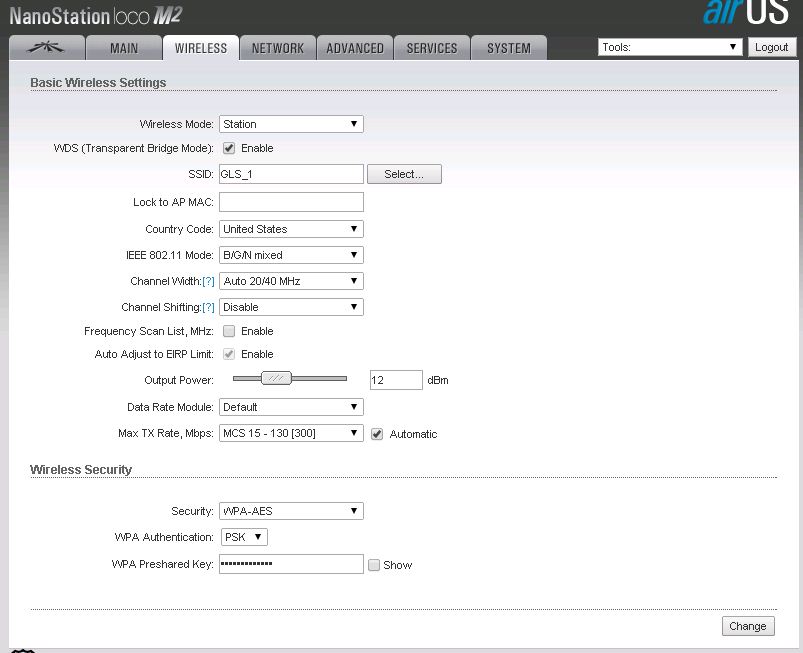This screenshot has height=653, width=803.
Task: Enable the Frequency Scan List checkbox
Action: tap(229, 331)
